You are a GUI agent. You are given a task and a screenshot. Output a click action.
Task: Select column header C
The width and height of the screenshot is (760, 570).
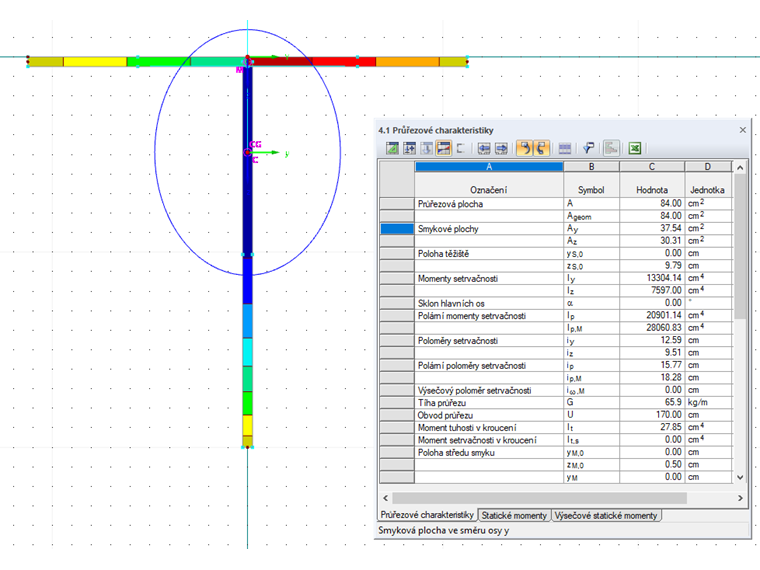tap(652, 167)
